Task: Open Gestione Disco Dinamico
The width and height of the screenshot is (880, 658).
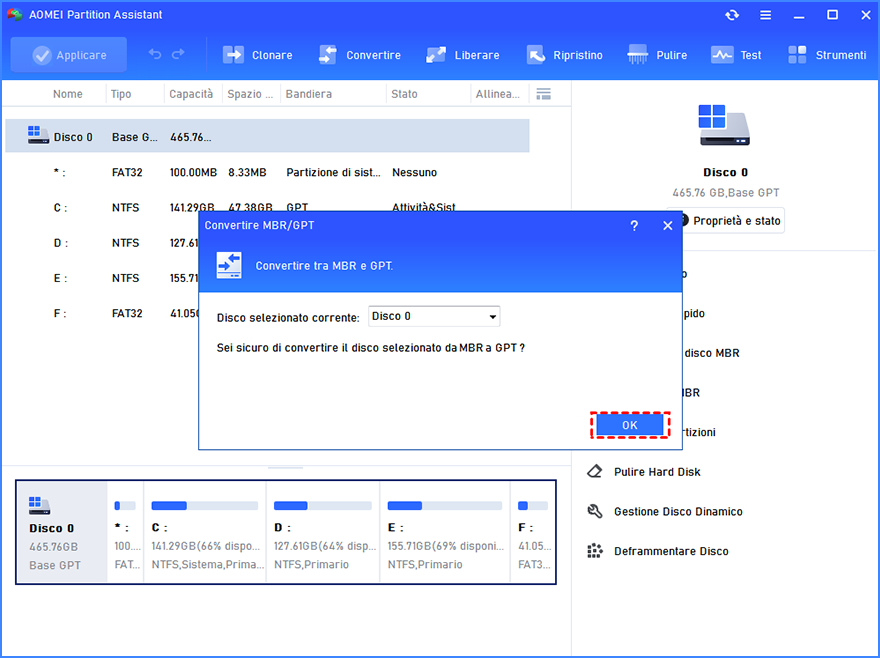Action: [x=678, y=511]
